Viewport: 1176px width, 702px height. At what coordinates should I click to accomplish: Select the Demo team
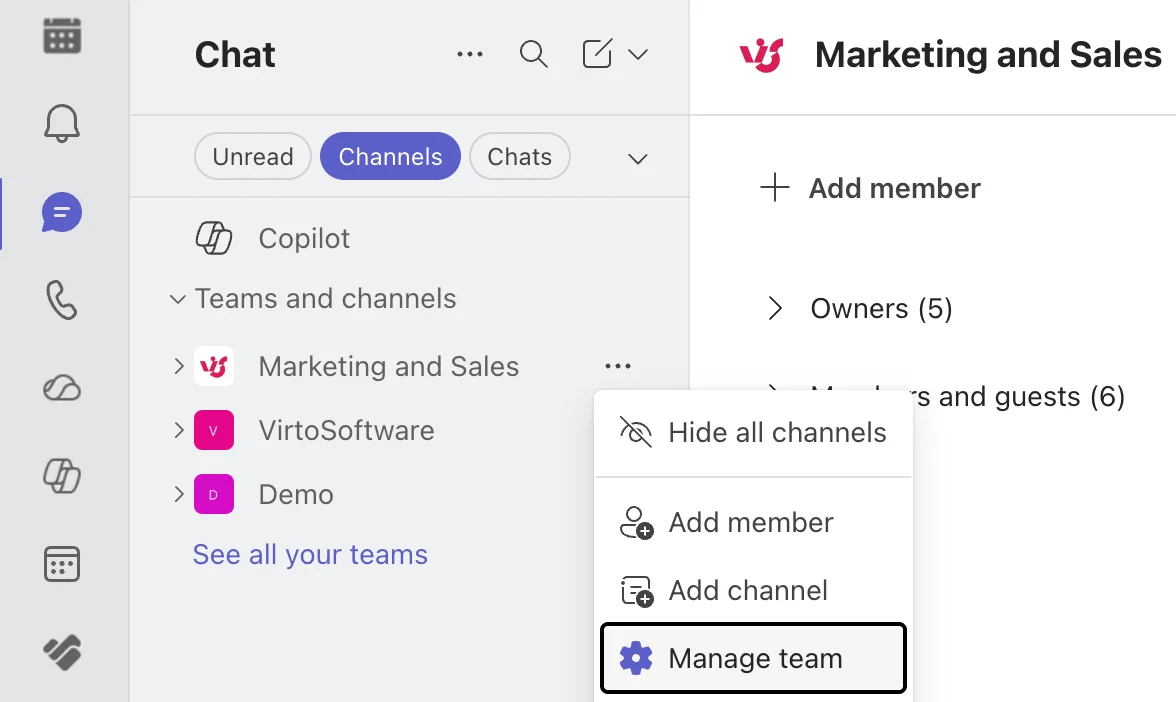[296, 495]
